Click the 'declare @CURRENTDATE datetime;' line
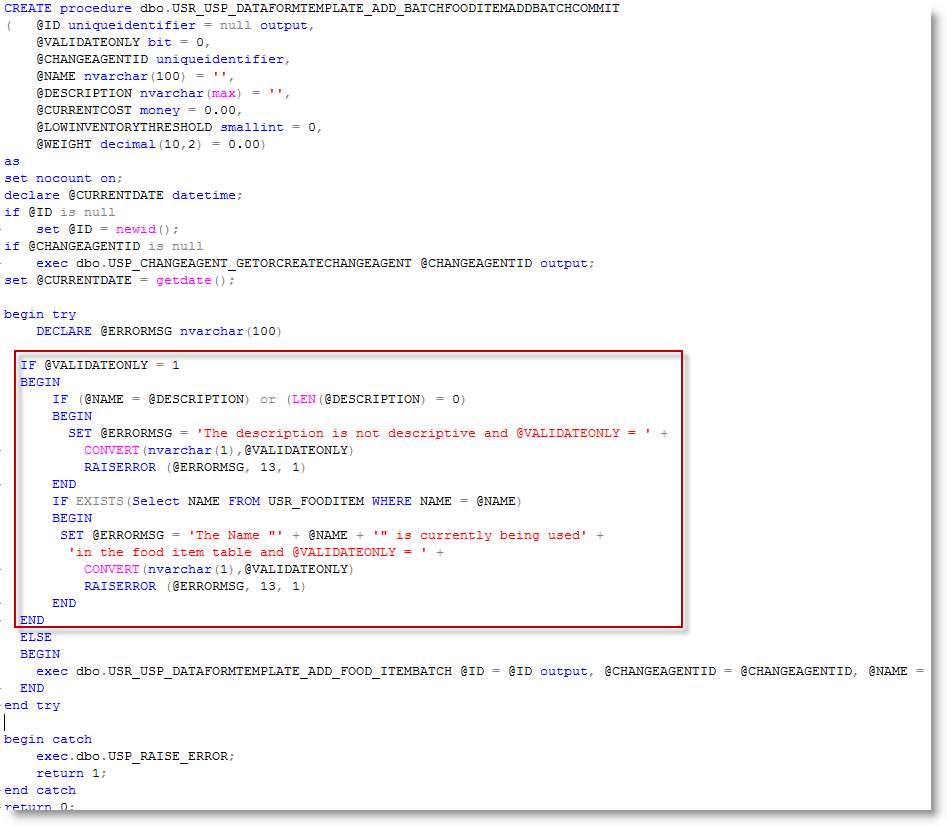Image resolution: width=947 pixels, height=826 pixels. (x=123, y=195)
